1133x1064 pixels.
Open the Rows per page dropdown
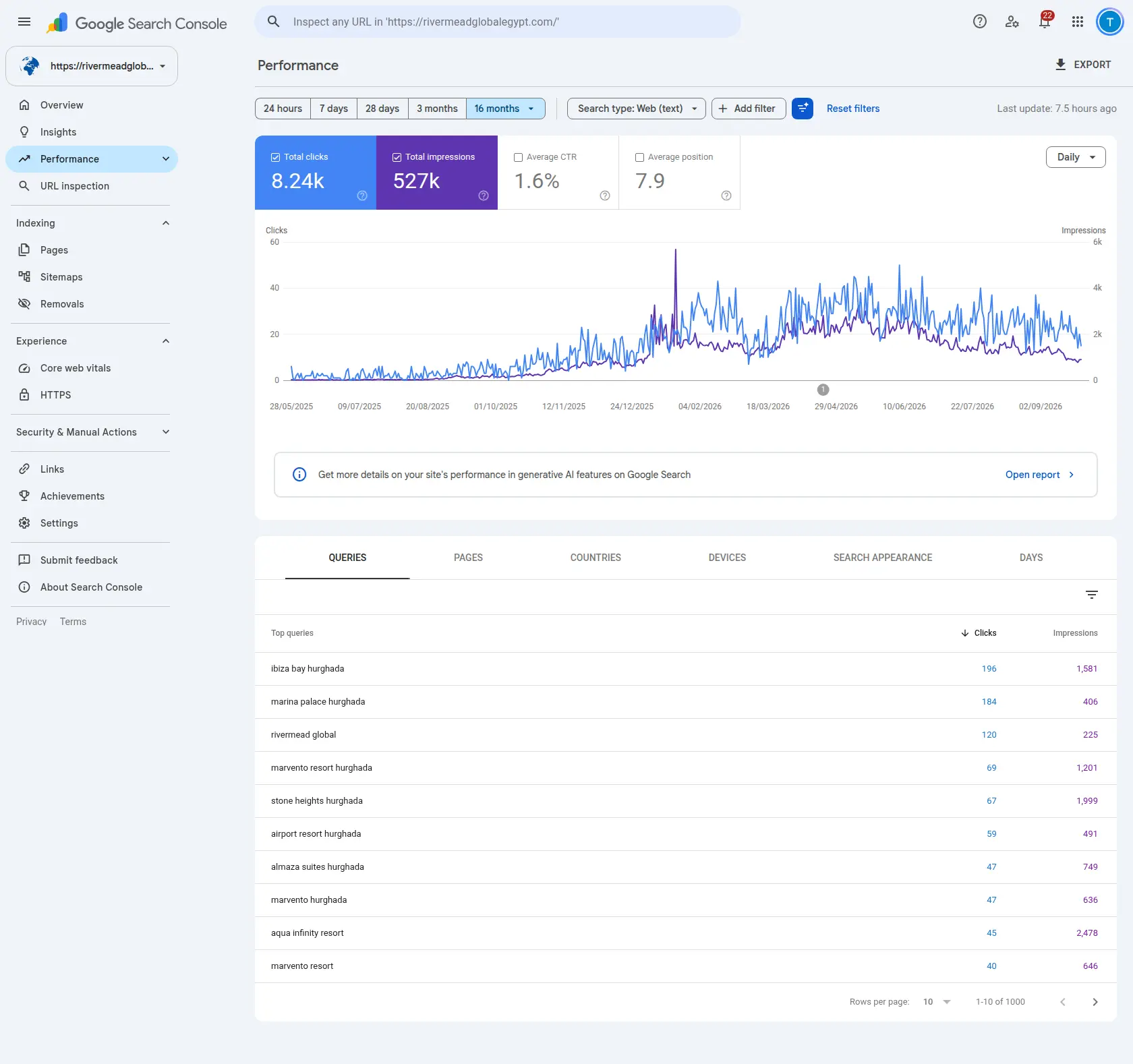click(x=937, y=1002)
